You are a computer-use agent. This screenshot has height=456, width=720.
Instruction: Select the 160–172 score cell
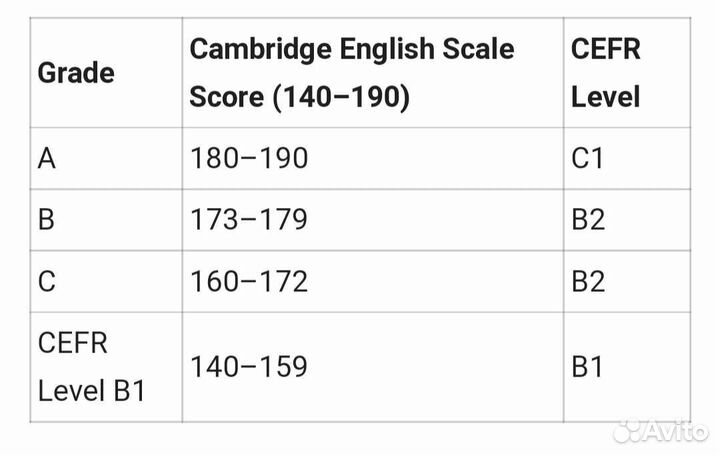[249, 281]
